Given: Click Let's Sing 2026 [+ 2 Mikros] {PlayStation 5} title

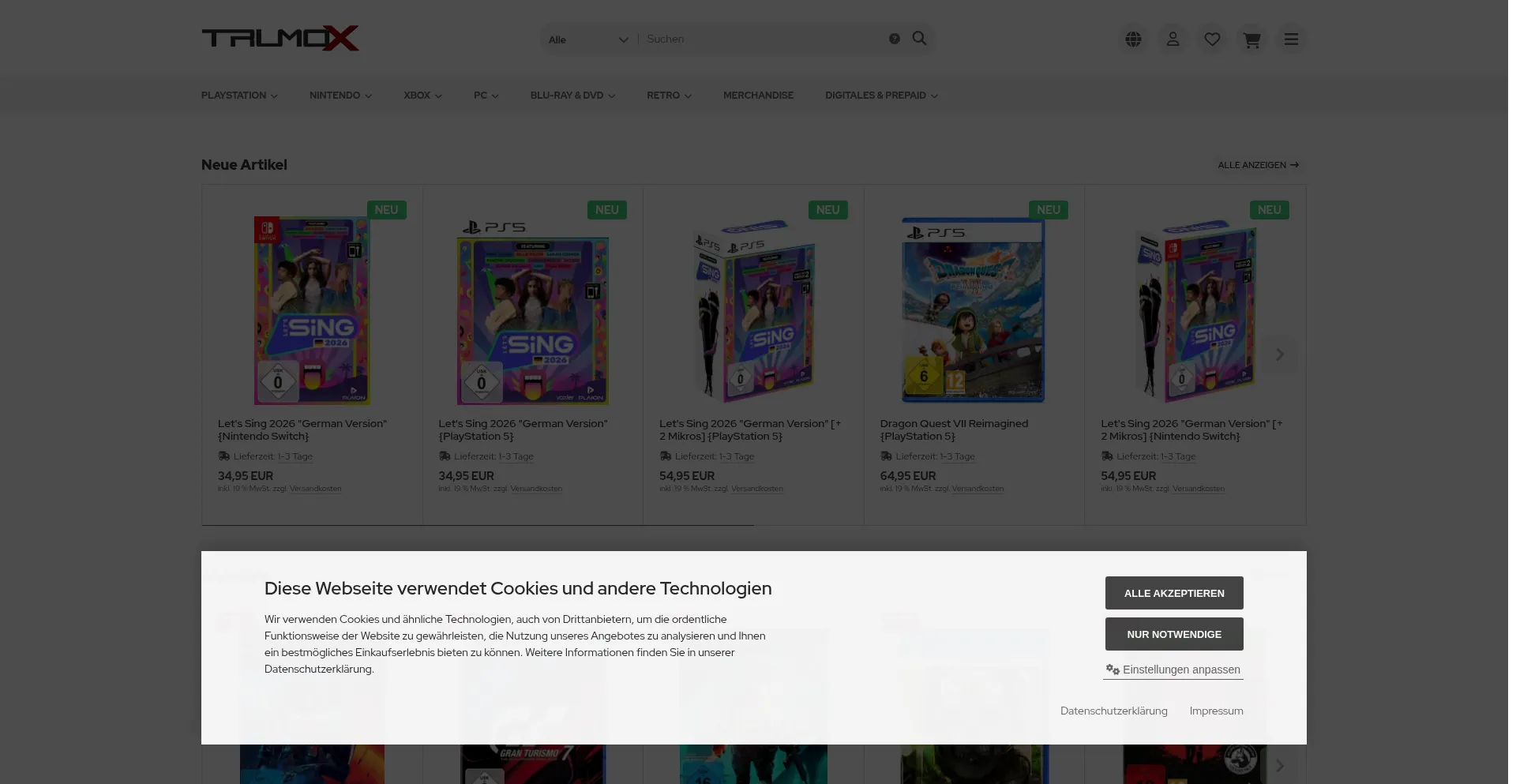Looking at the screenshot, I should coord(750,430).
